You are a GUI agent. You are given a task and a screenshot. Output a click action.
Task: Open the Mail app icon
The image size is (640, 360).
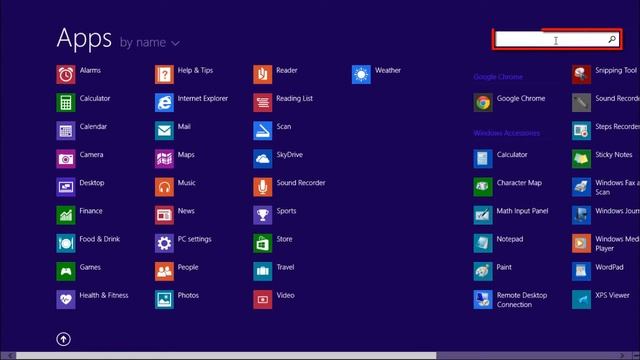tap(164, 131)
